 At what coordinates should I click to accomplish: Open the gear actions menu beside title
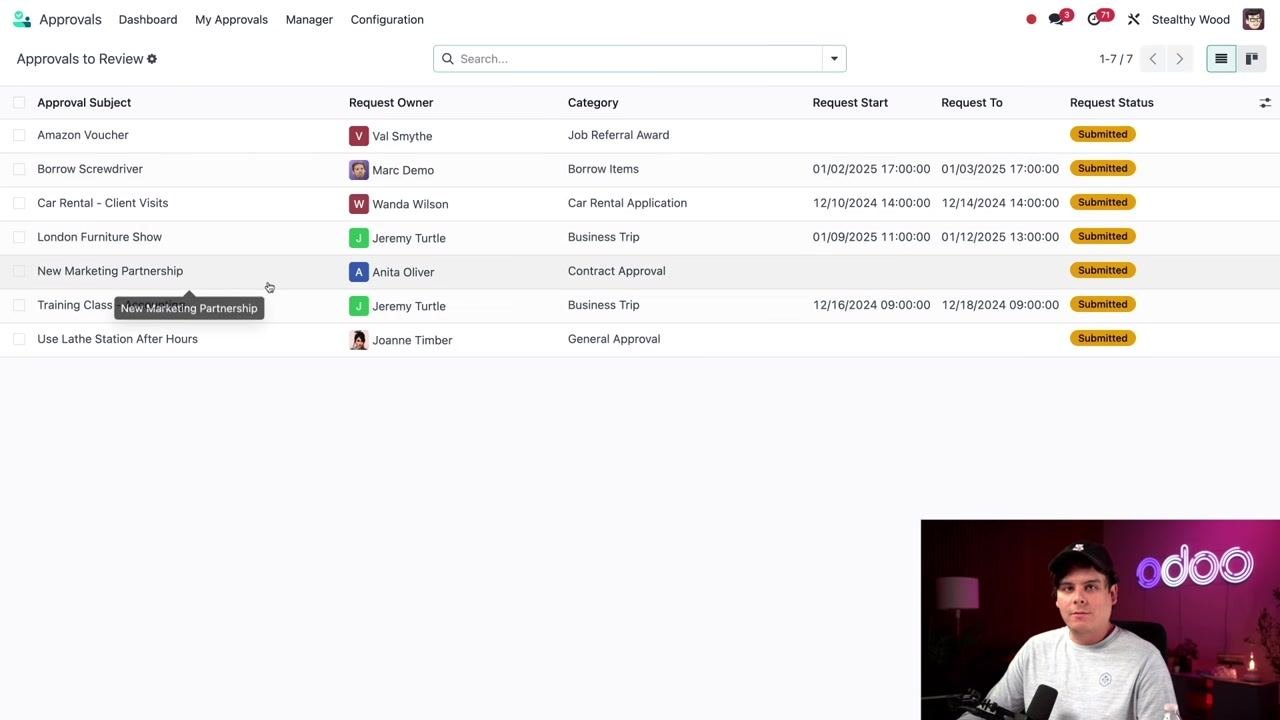point(152,59)
